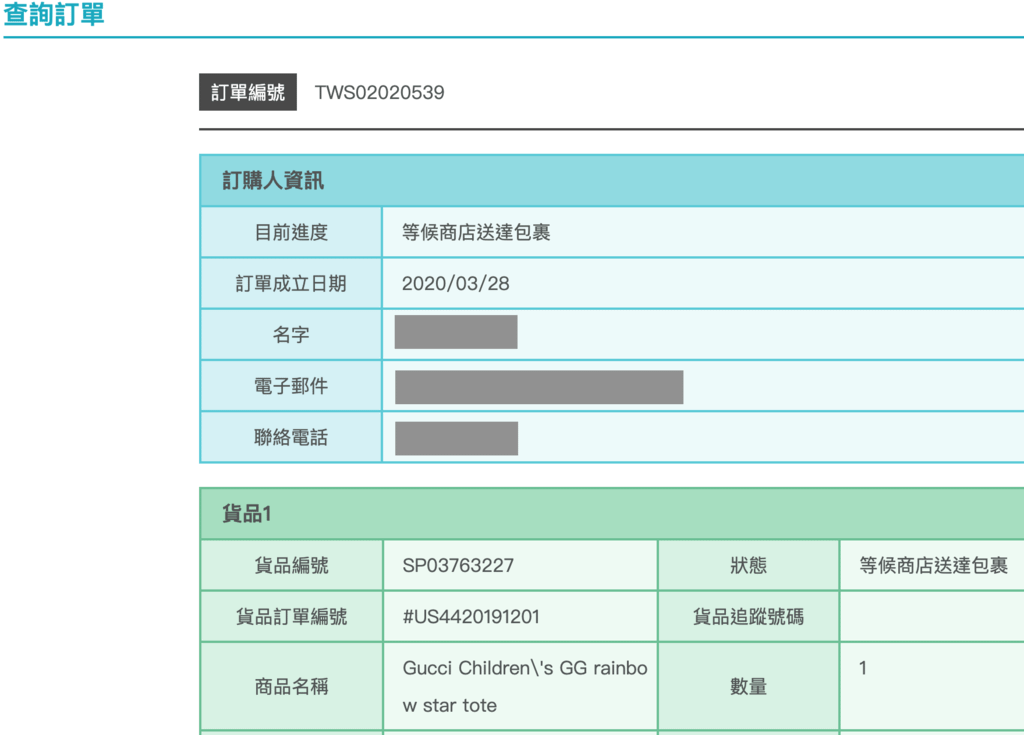
Task: Select the 貨品追蹤號碼 label
Action: tap(748, 616)
